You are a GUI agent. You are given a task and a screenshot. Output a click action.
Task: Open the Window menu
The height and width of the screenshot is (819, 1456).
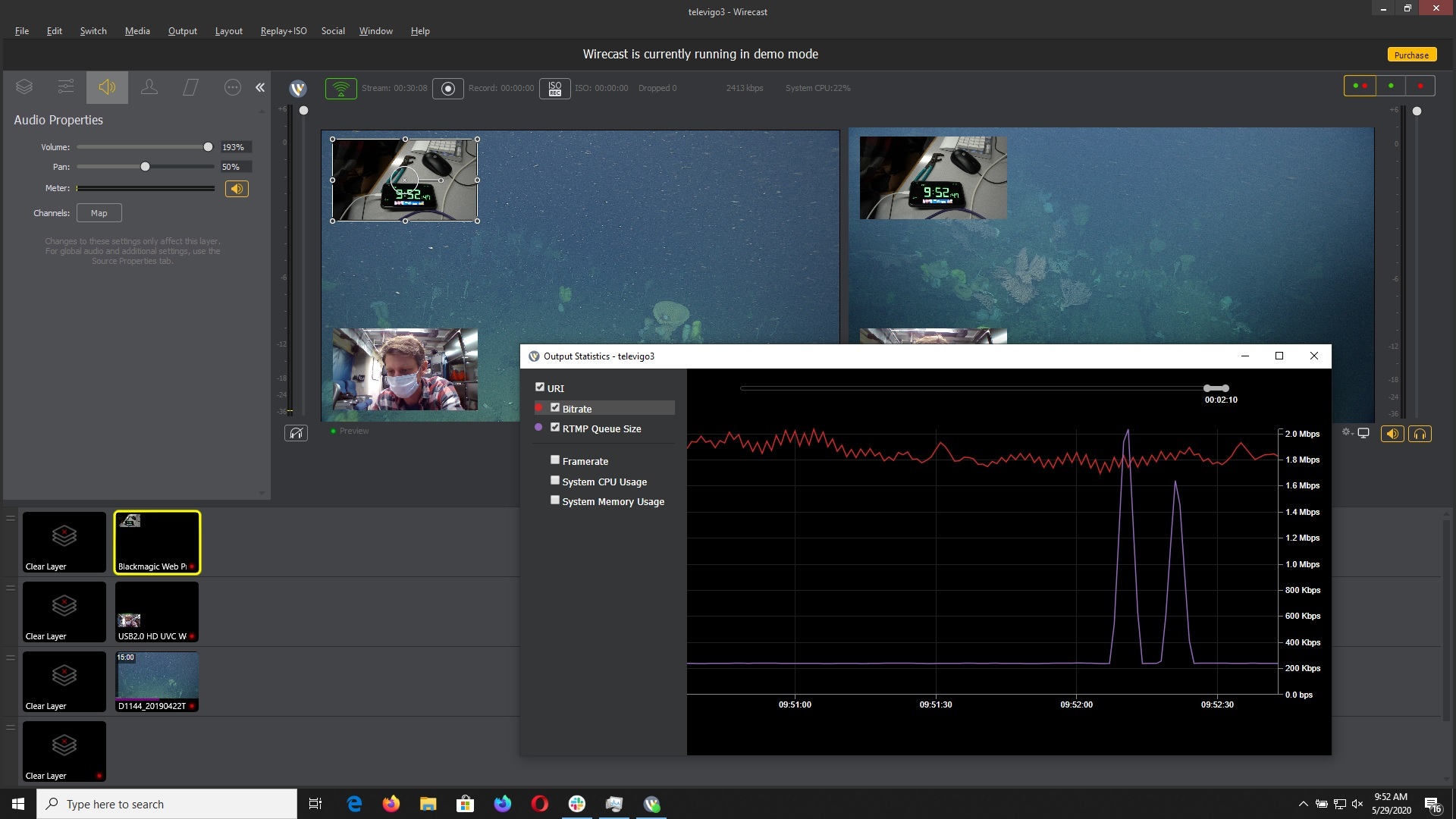(376, 31)
